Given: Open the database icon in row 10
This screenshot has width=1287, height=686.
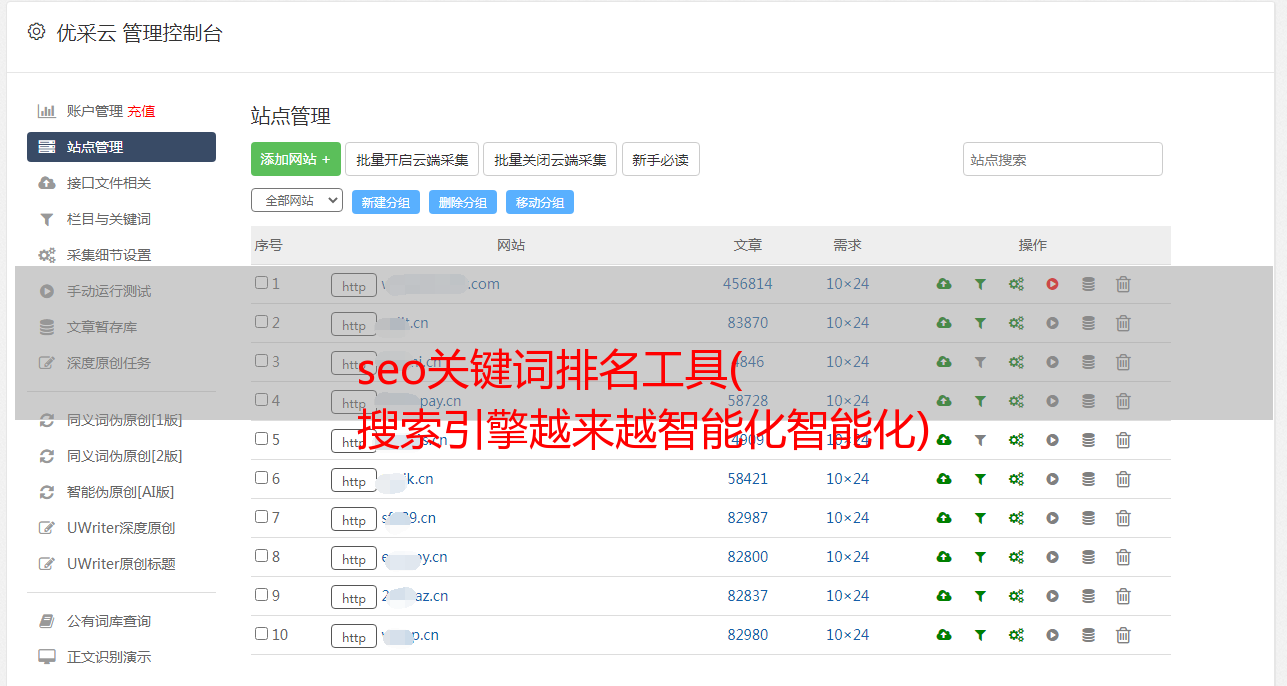Looking at the screenshot, I should tap(1088, 635).
